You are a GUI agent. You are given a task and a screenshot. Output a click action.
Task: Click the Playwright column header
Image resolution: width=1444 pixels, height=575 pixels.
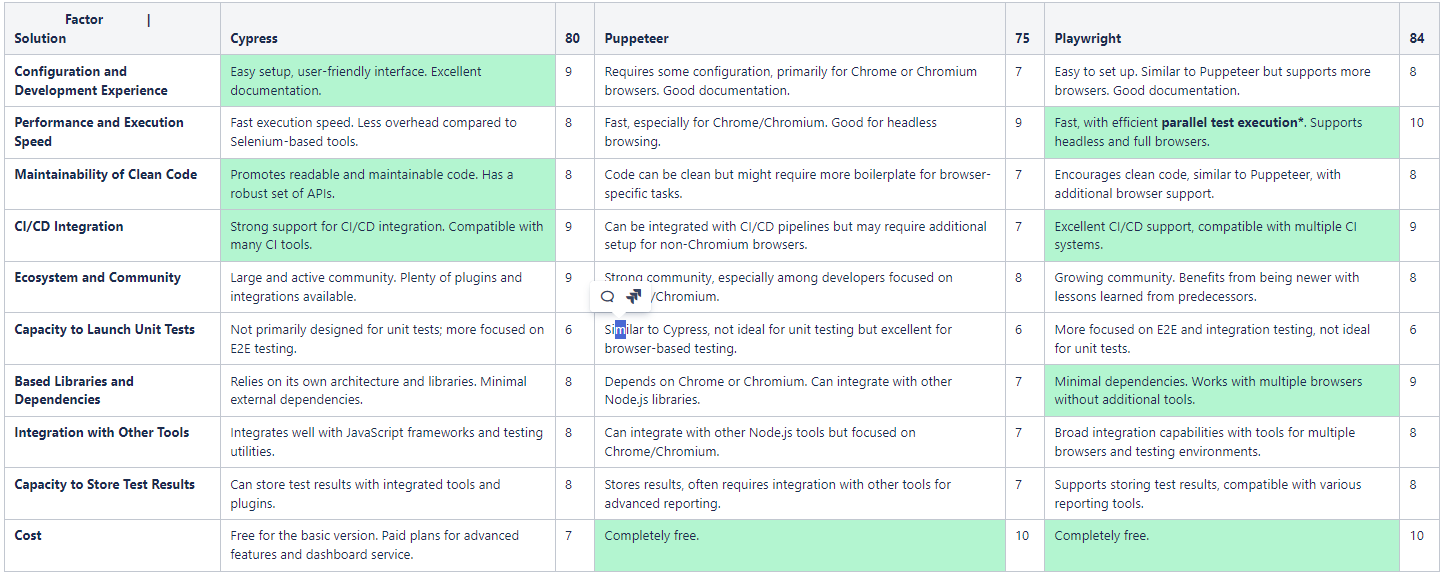coord(1087,39)
